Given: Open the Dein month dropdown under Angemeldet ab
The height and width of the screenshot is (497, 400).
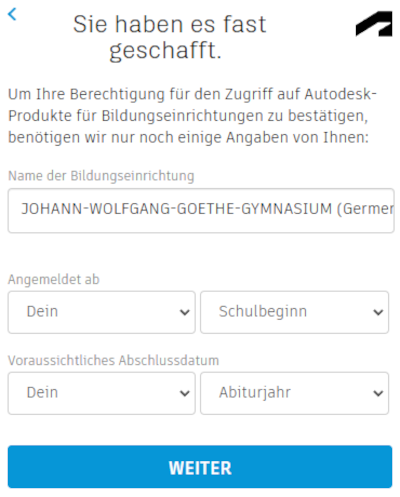Looking at the screenshot, I should (x=101, y=312).
